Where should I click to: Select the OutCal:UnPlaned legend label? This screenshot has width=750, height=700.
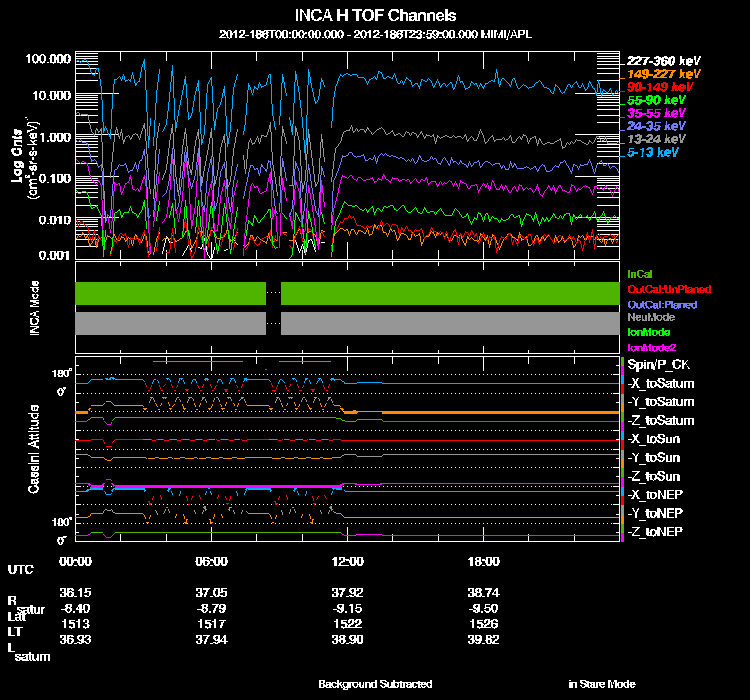(661, 288)
